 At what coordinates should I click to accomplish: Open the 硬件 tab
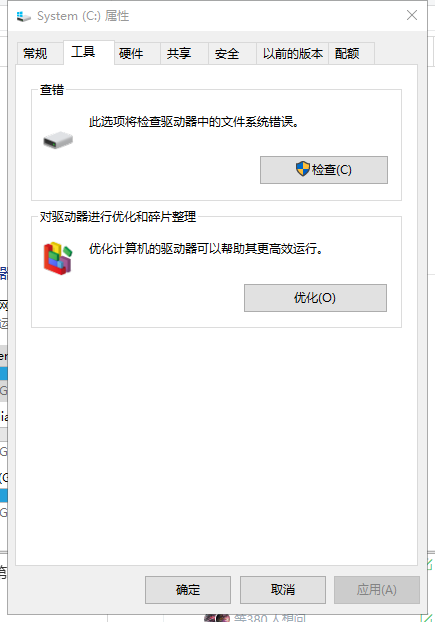click(131, 54)
